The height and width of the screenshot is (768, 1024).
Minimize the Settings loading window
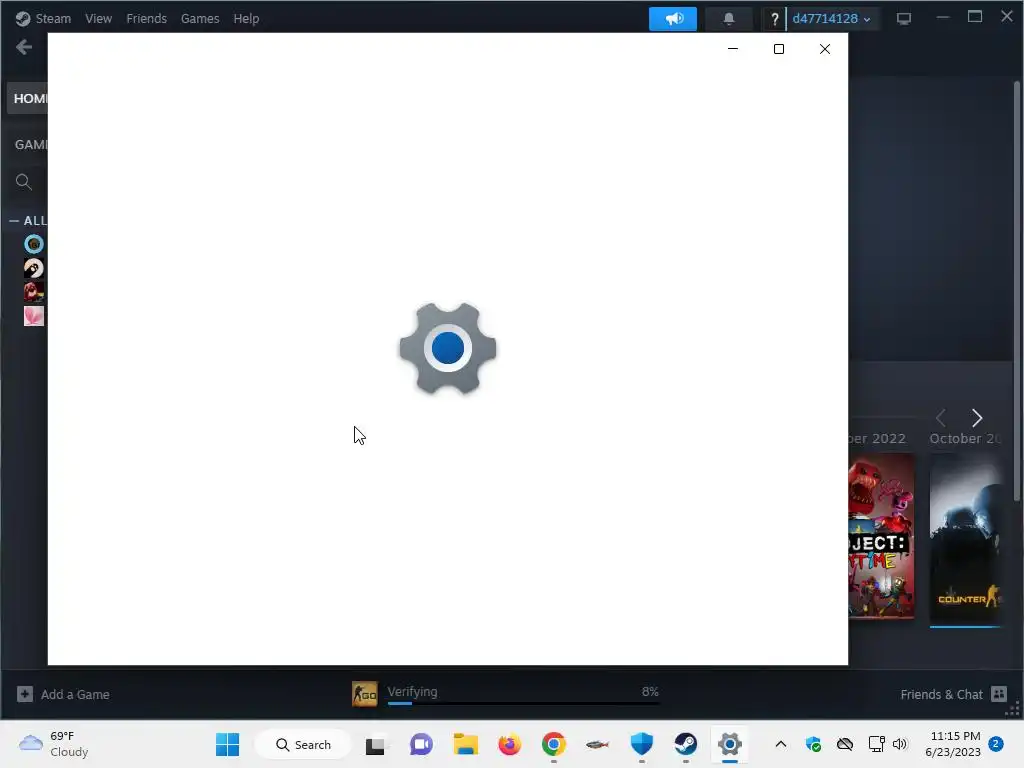click(733, 49)
